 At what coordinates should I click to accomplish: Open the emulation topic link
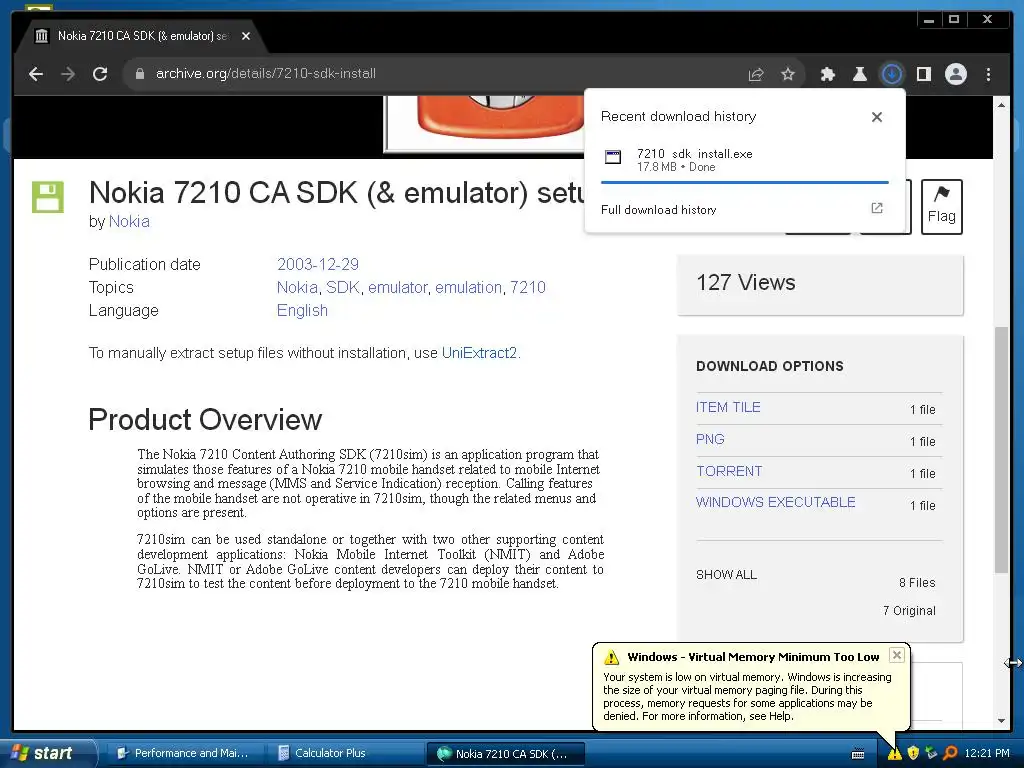tap(468, 287)
